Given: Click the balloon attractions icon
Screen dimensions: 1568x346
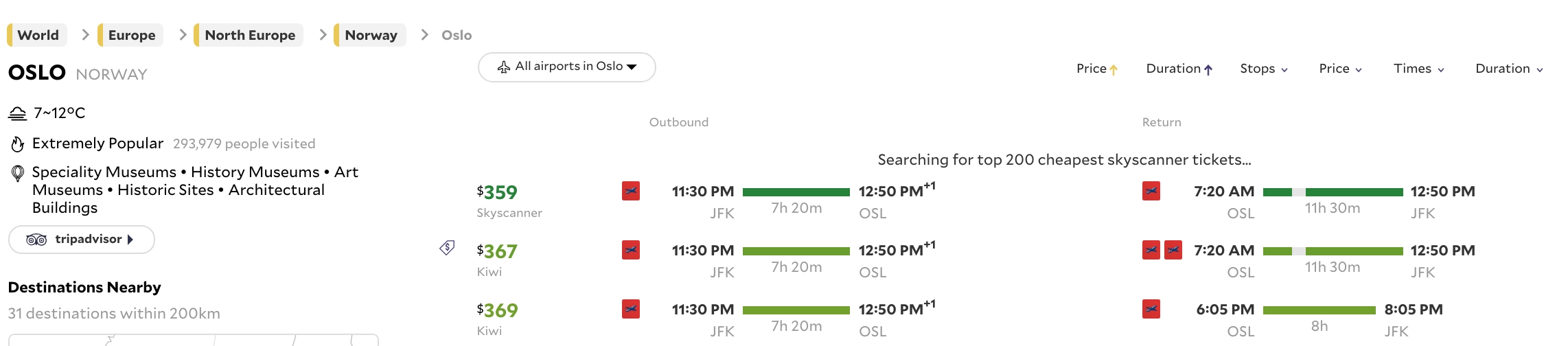Looking at the screenshot, I should point(18,174).
